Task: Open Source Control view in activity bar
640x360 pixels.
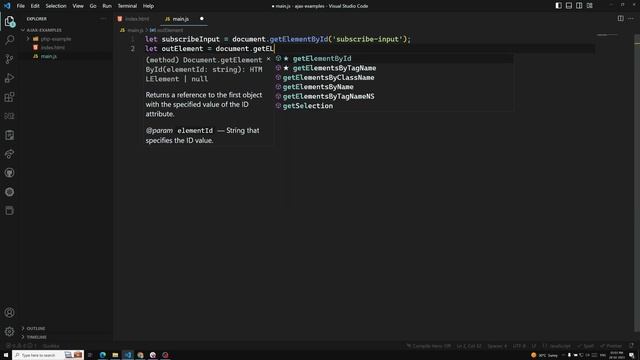Action: (9, 59)
